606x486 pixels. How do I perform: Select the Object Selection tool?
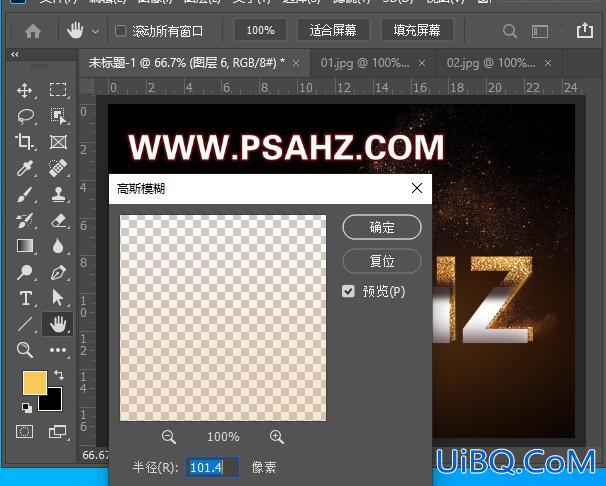click(x=58, y=116)
